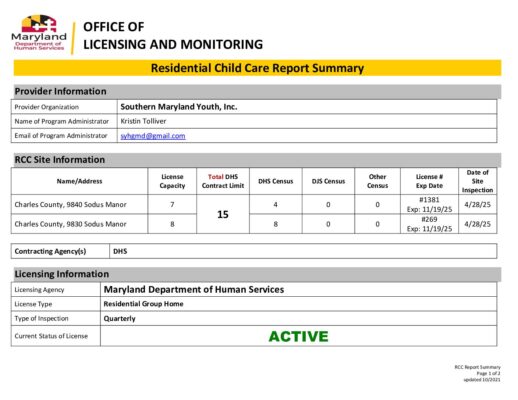Click the 'Email of Program Administrator' label

click(61, 136)
